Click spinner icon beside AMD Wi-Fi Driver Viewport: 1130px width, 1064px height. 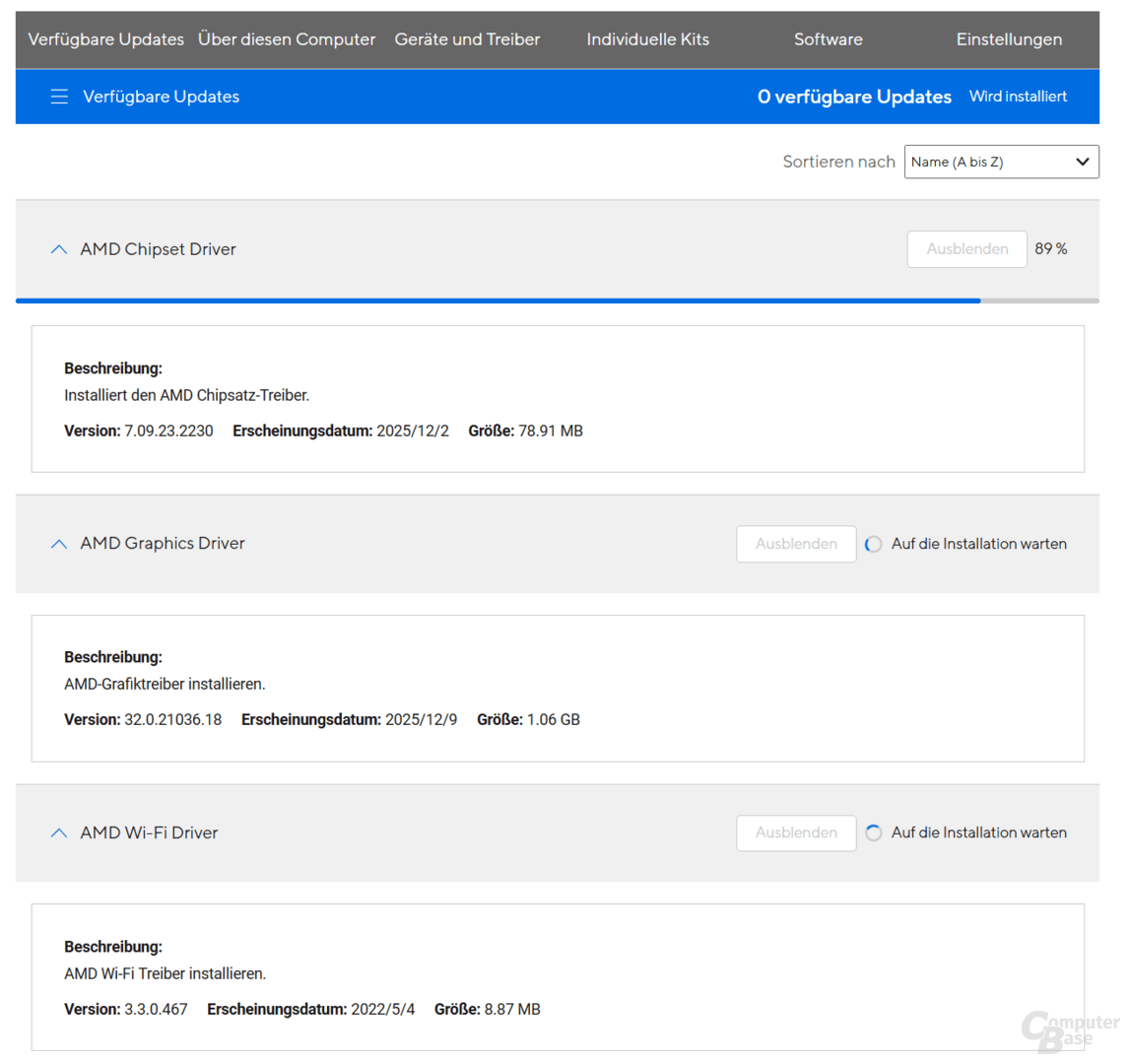click(x=873, y=832)
